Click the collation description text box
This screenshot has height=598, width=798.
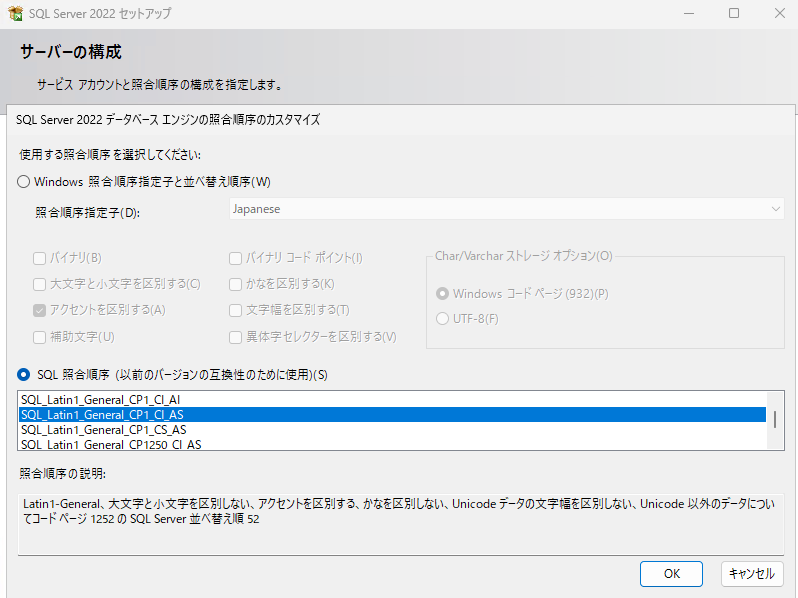point(401,524)
